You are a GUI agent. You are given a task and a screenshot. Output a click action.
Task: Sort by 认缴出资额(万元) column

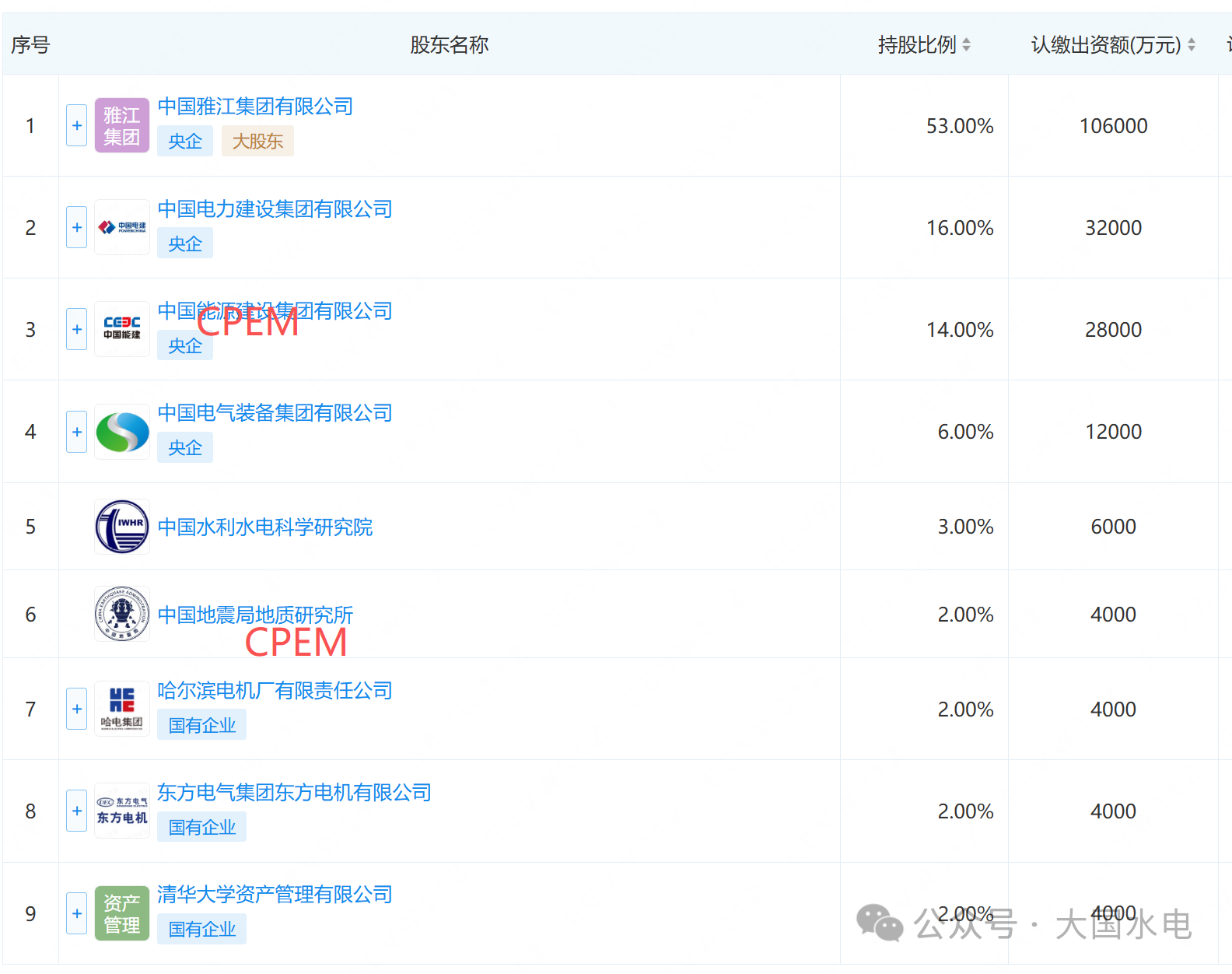[x=1191, y=45]
